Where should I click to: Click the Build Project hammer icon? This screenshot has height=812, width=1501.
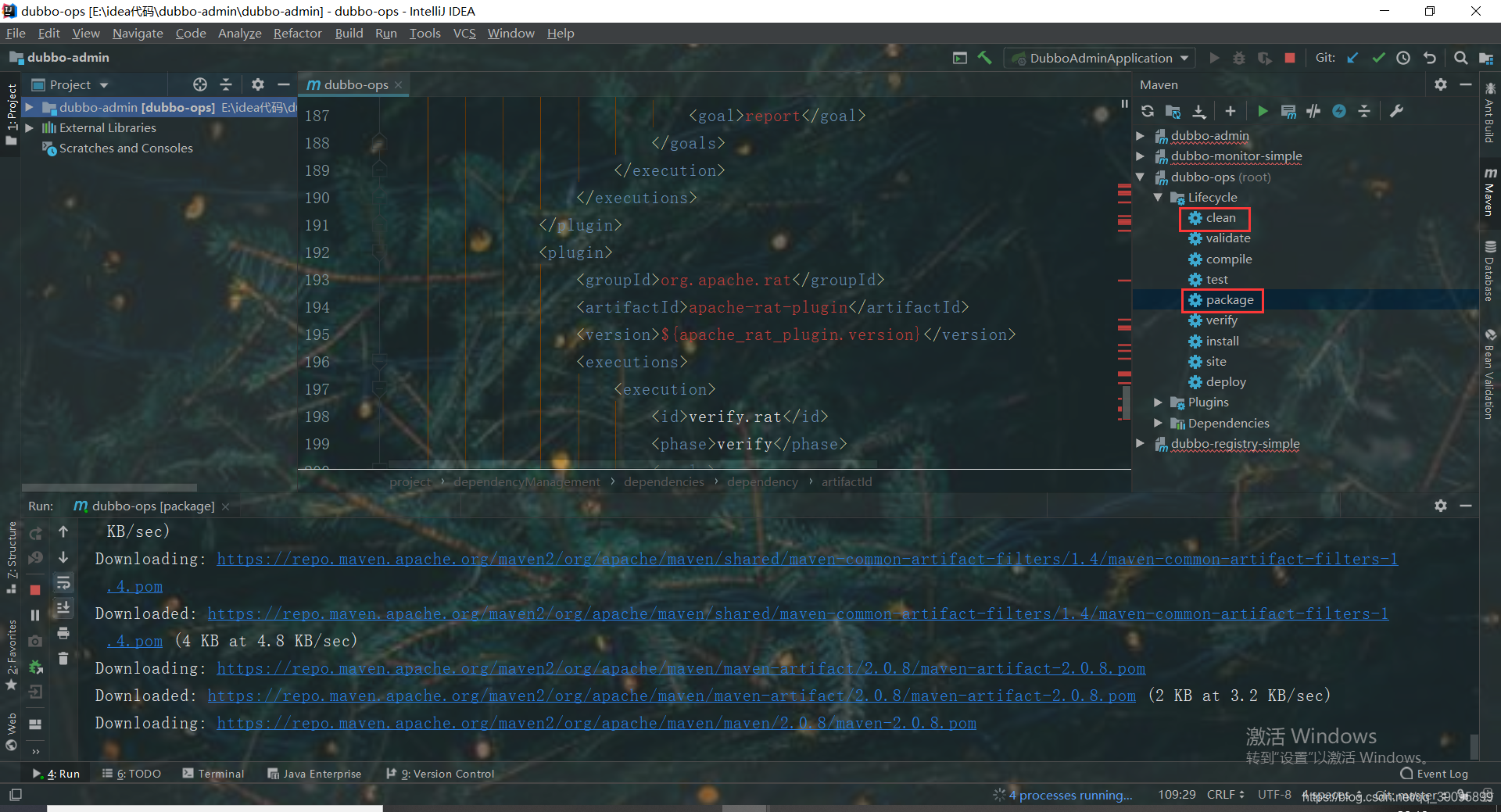click(x=984, y=58)
